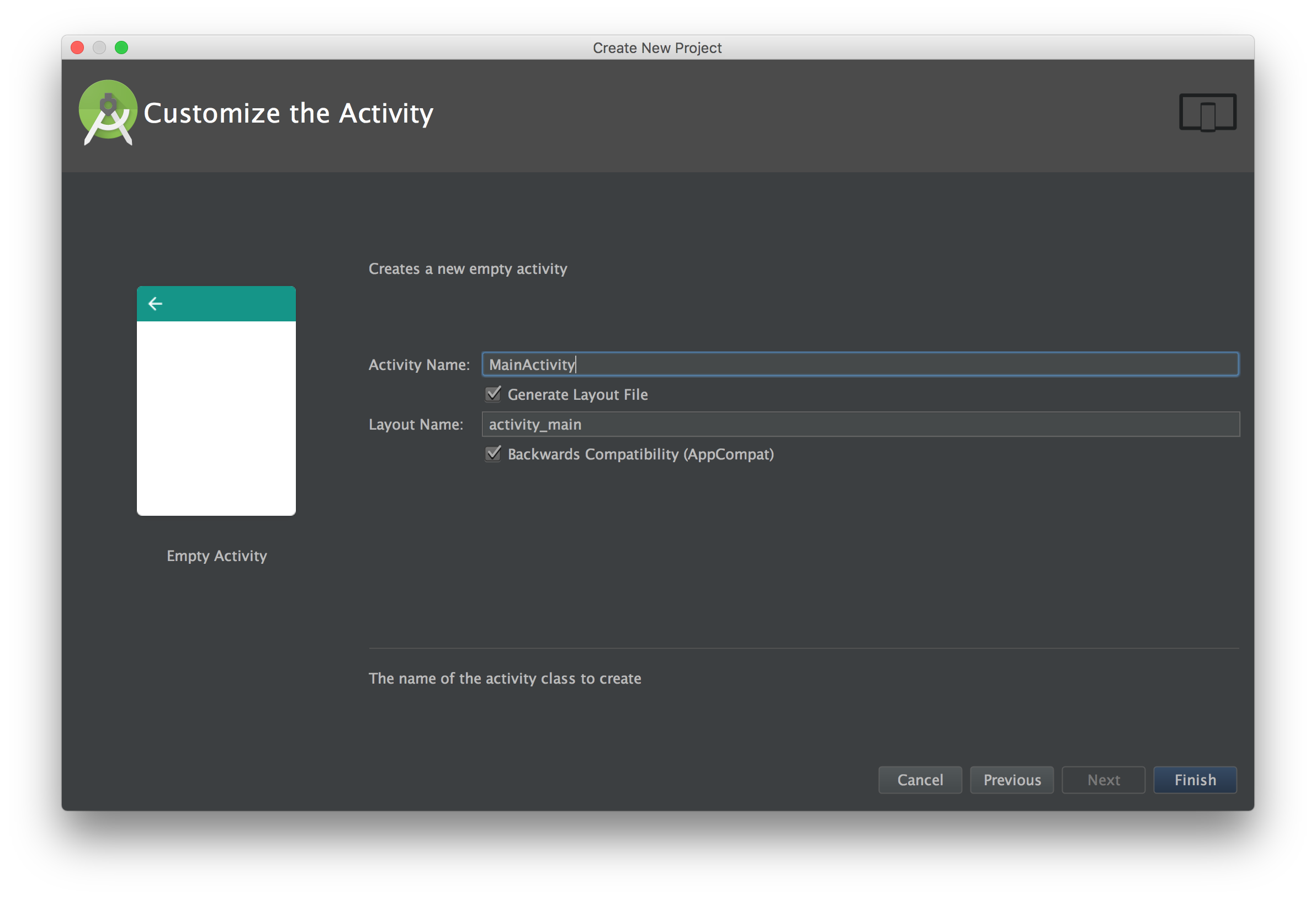Image resolution: width=1316 pixels, height=899 pixels.
Task: Click the Empty Activity label text
Action: click(217, 555)
